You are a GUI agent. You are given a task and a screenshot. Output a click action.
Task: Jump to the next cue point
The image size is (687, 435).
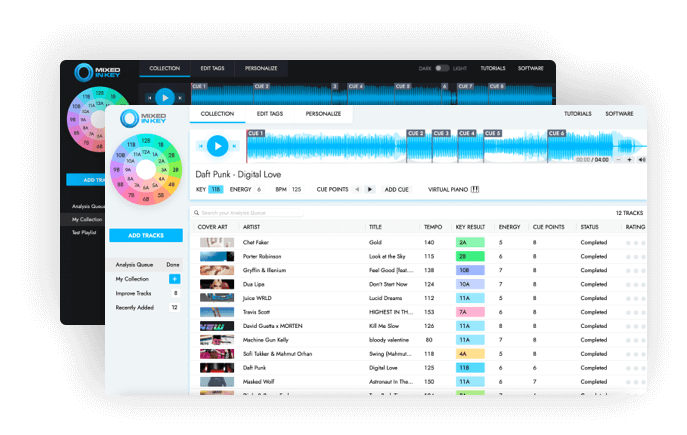(370, 189)
